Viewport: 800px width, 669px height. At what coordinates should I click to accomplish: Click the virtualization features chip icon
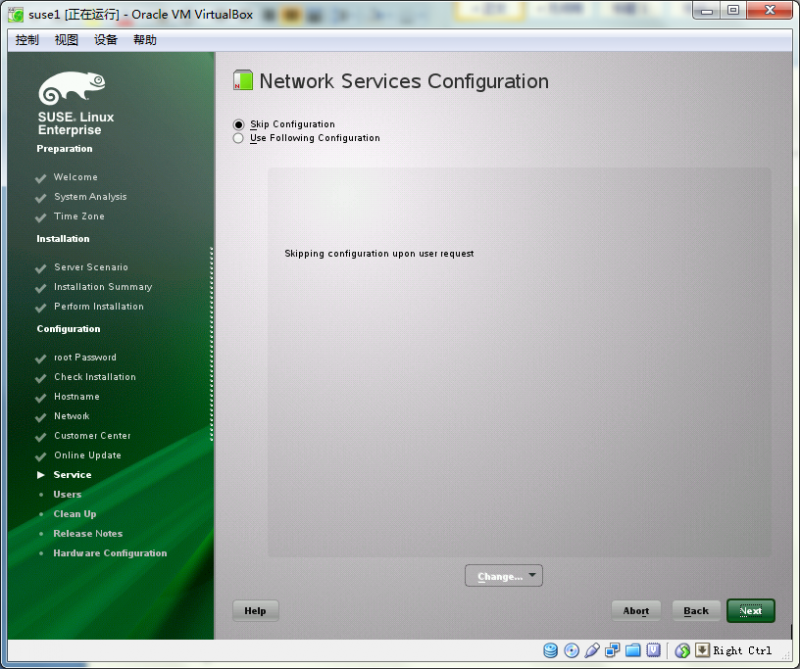[x=655, y=650]
